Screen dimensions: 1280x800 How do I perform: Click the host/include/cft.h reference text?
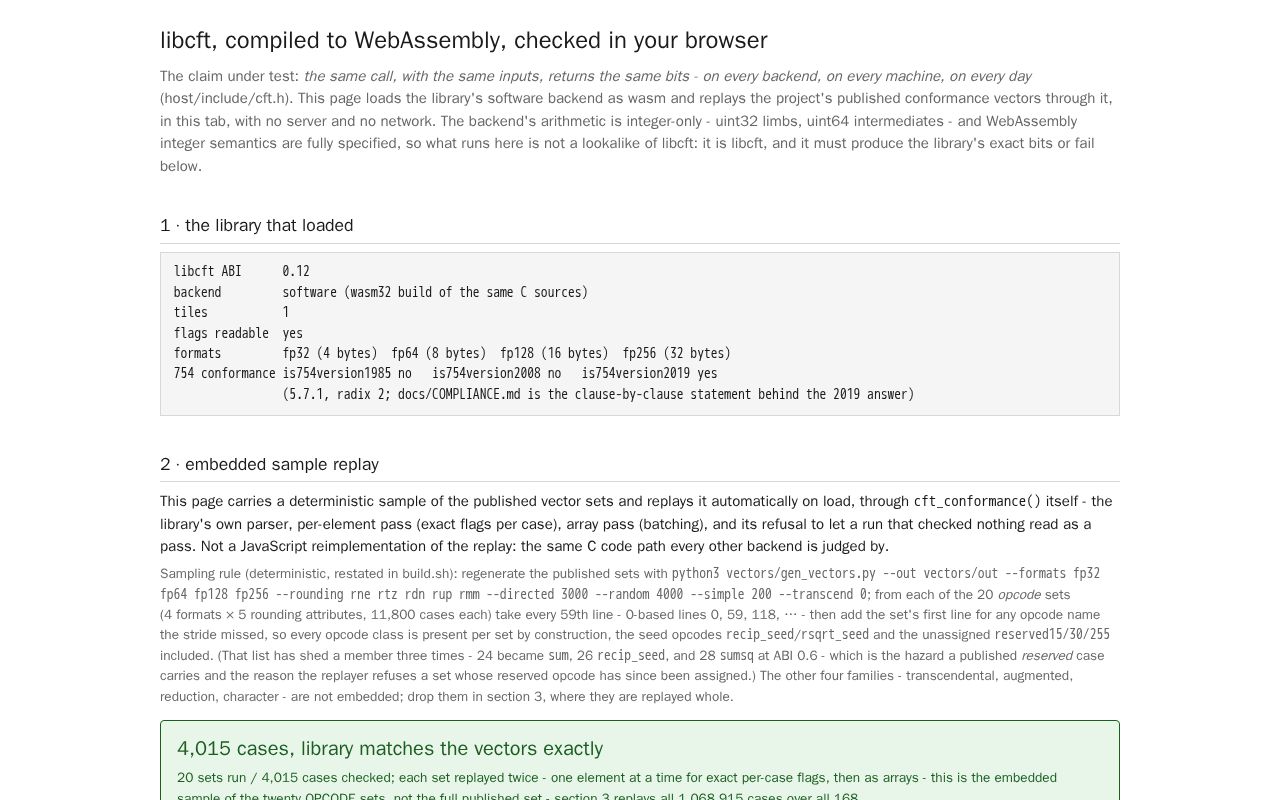click(x=226, y=99)
